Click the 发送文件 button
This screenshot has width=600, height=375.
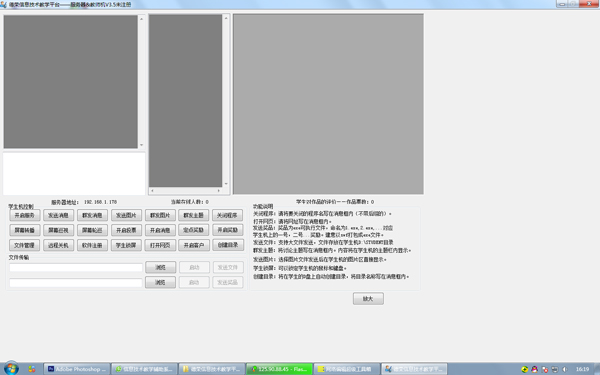[x=228, y=267]
